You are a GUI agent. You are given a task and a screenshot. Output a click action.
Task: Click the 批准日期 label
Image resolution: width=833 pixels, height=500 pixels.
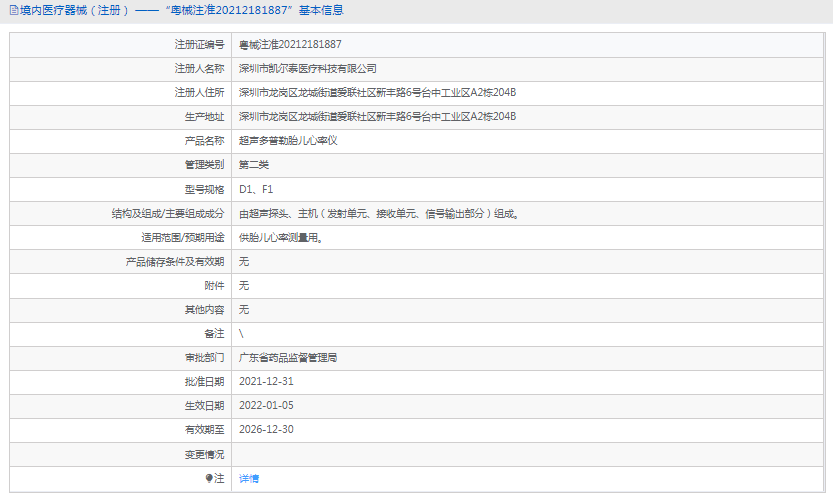coord(205,382)
